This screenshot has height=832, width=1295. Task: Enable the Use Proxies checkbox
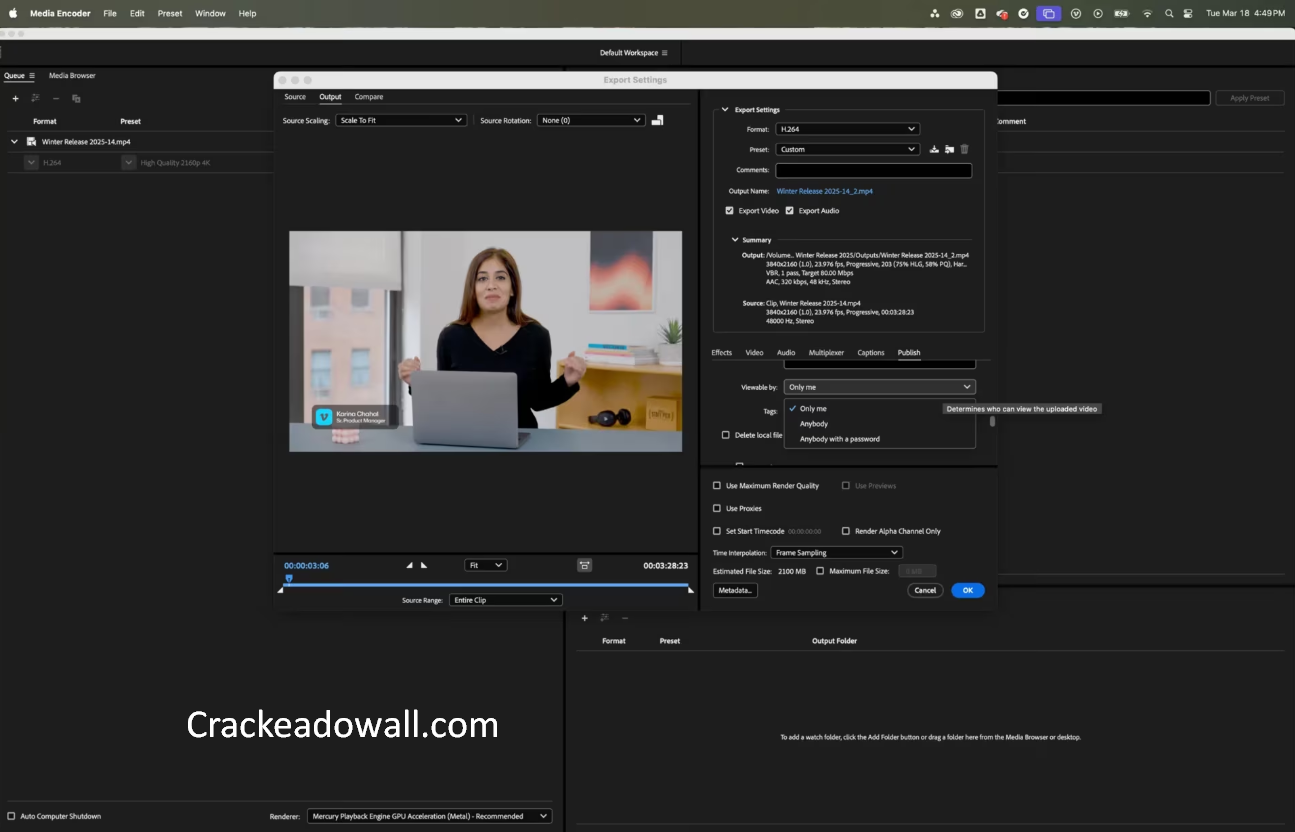[x=717, y=509]
